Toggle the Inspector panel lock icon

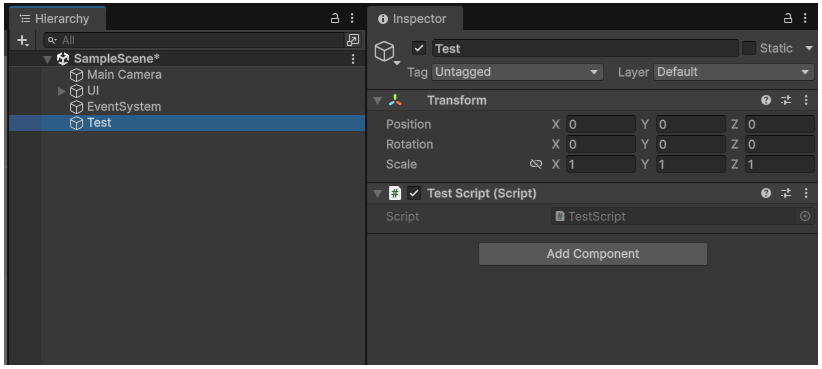tap(788, 19)
